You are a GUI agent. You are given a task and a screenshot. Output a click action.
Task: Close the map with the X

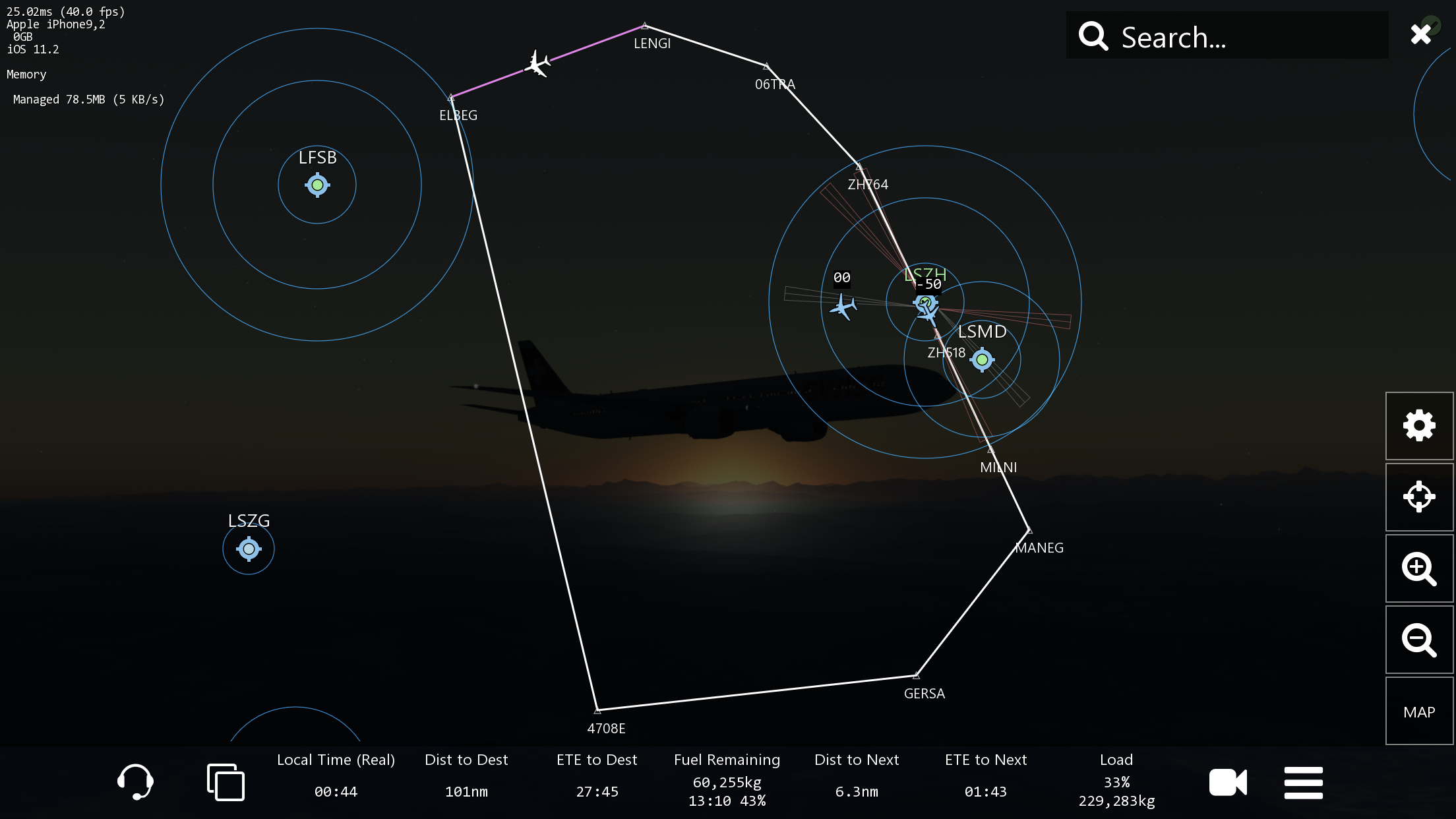(1420, 34)
